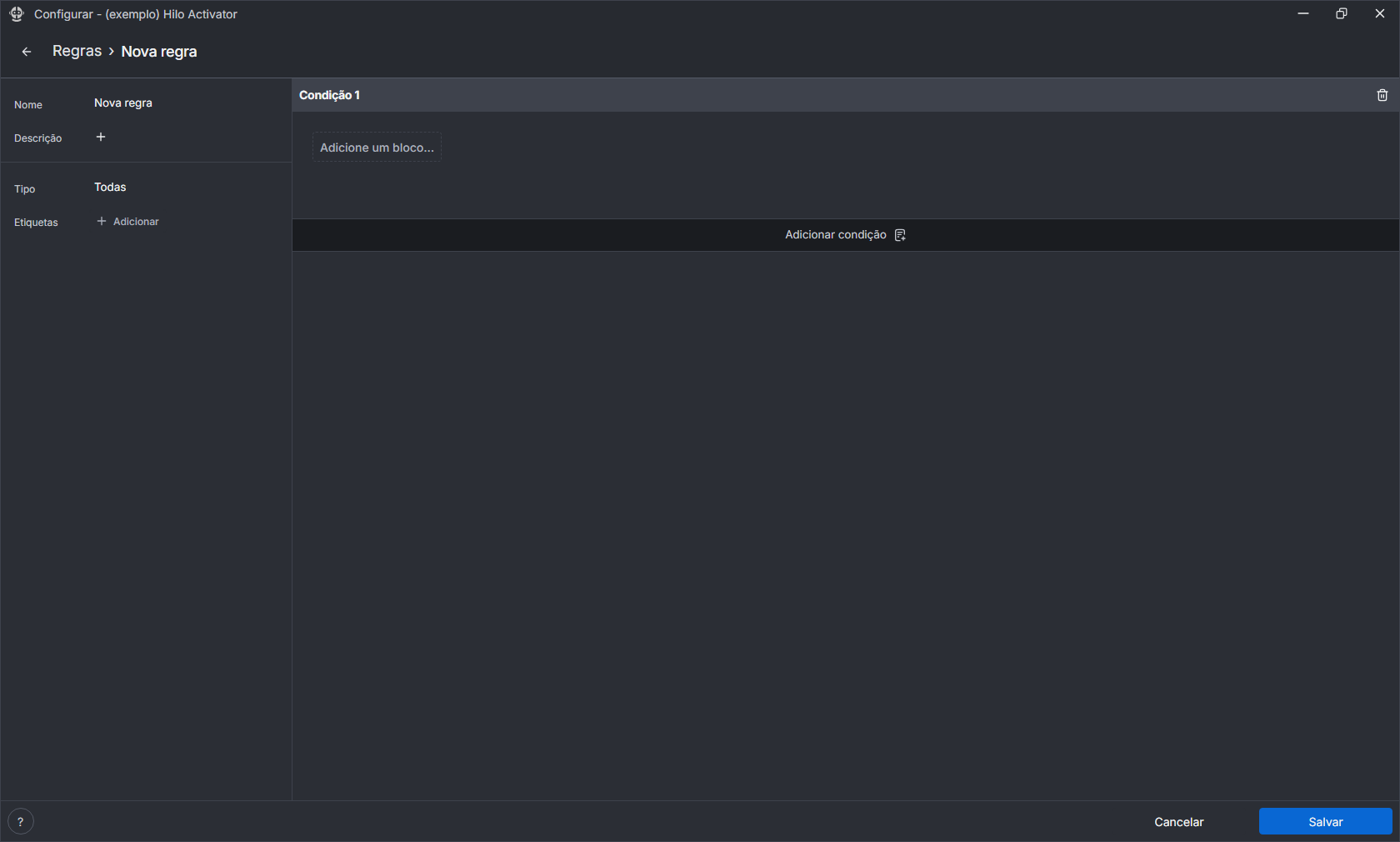
Task: Click the Nova regra breadcrumb title
Action: point(159,52)
